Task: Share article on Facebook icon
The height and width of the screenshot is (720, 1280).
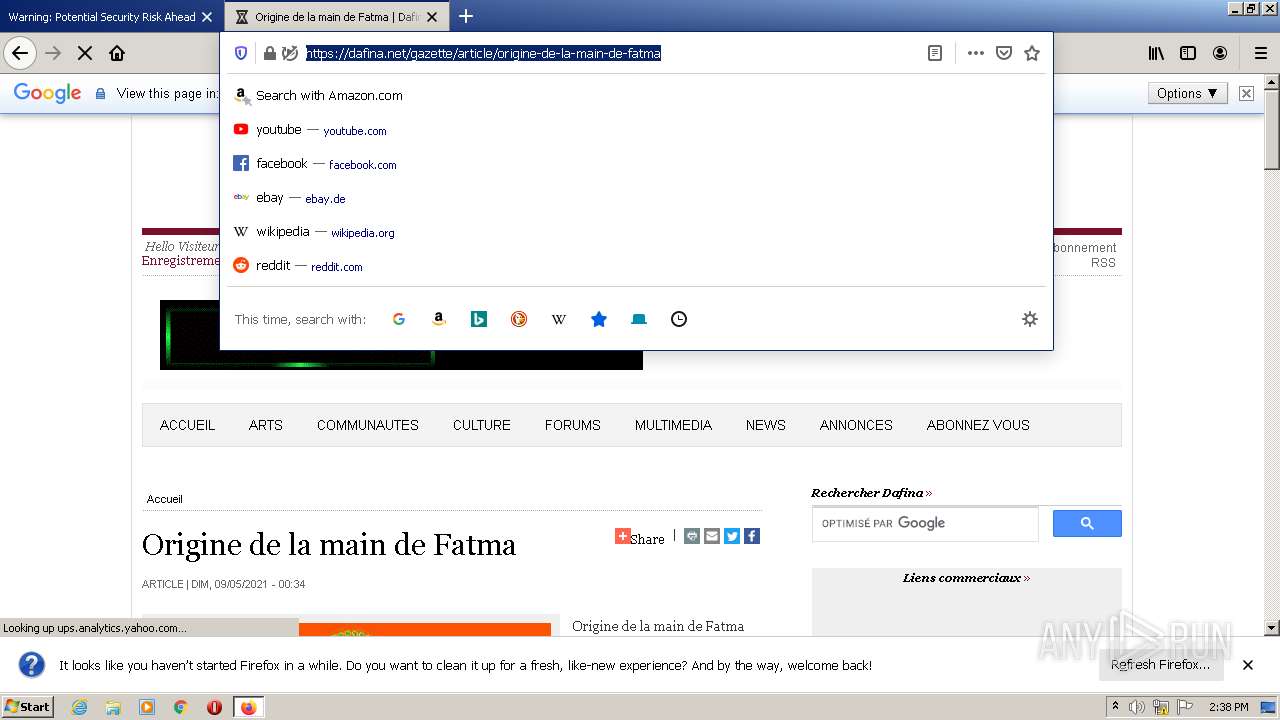Action: click(x=752, y=536)
